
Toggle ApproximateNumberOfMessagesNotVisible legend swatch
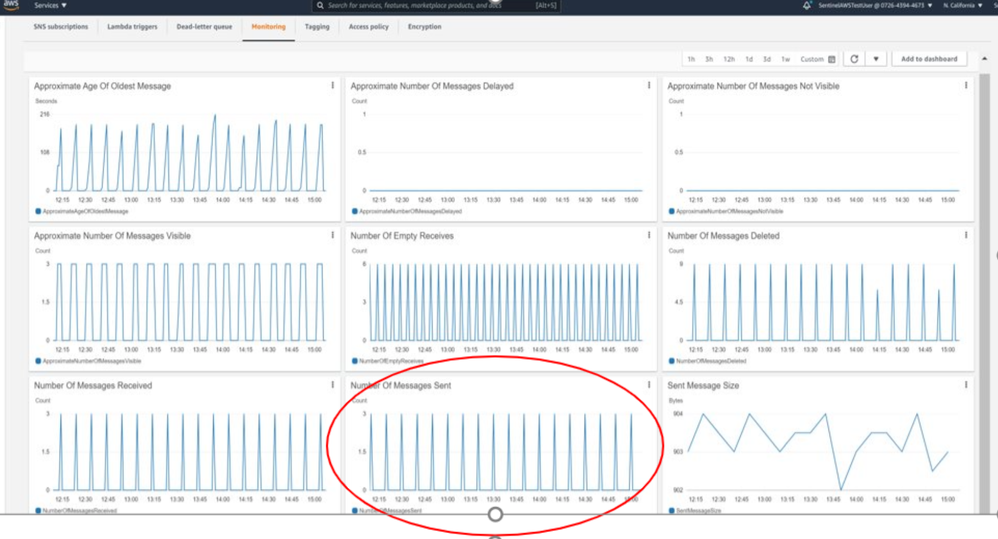(x=671, y=211)
